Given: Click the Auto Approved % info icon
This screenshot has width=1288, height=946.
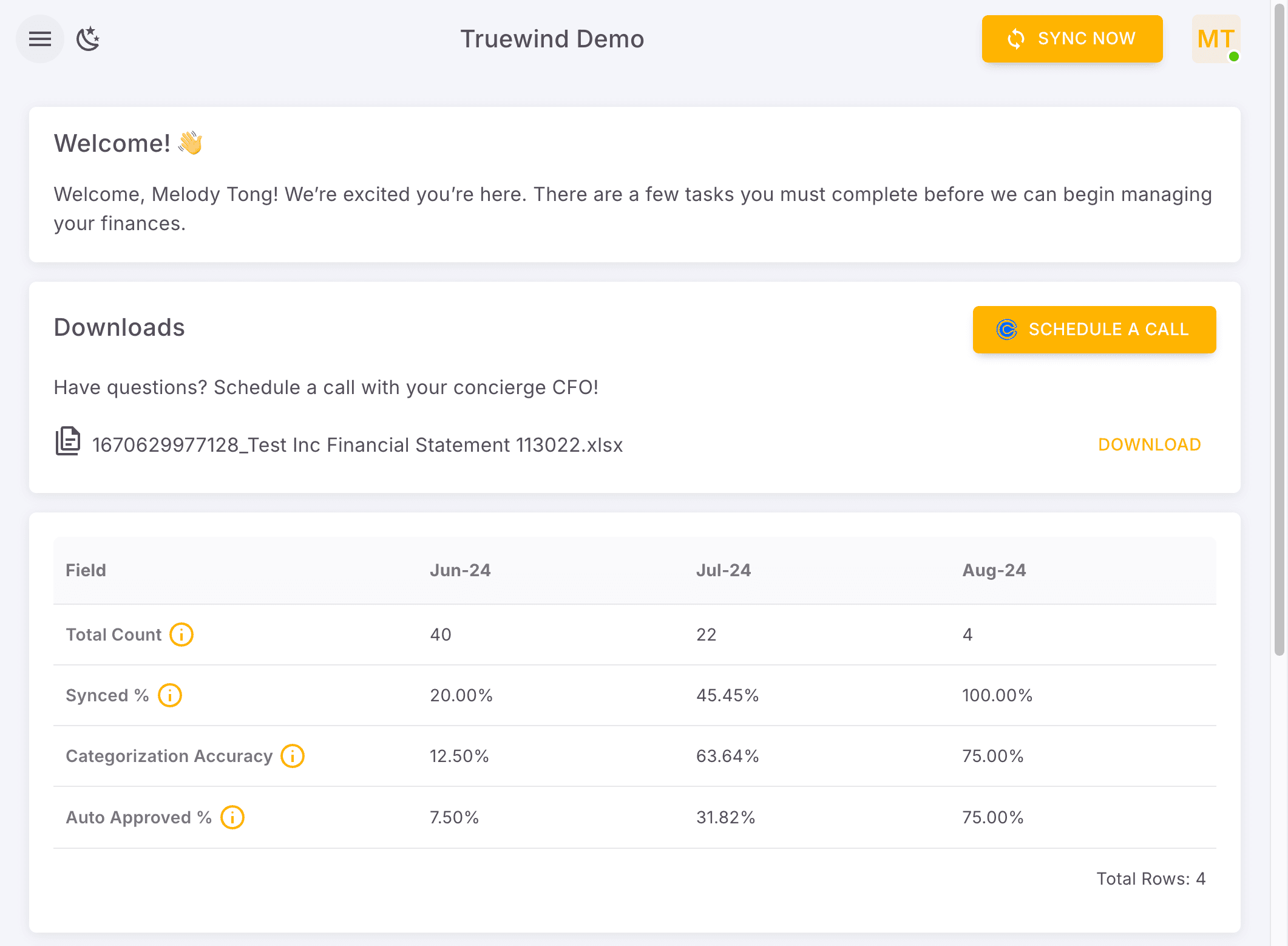Looking at the screenshot, I should tap(232, 817).
